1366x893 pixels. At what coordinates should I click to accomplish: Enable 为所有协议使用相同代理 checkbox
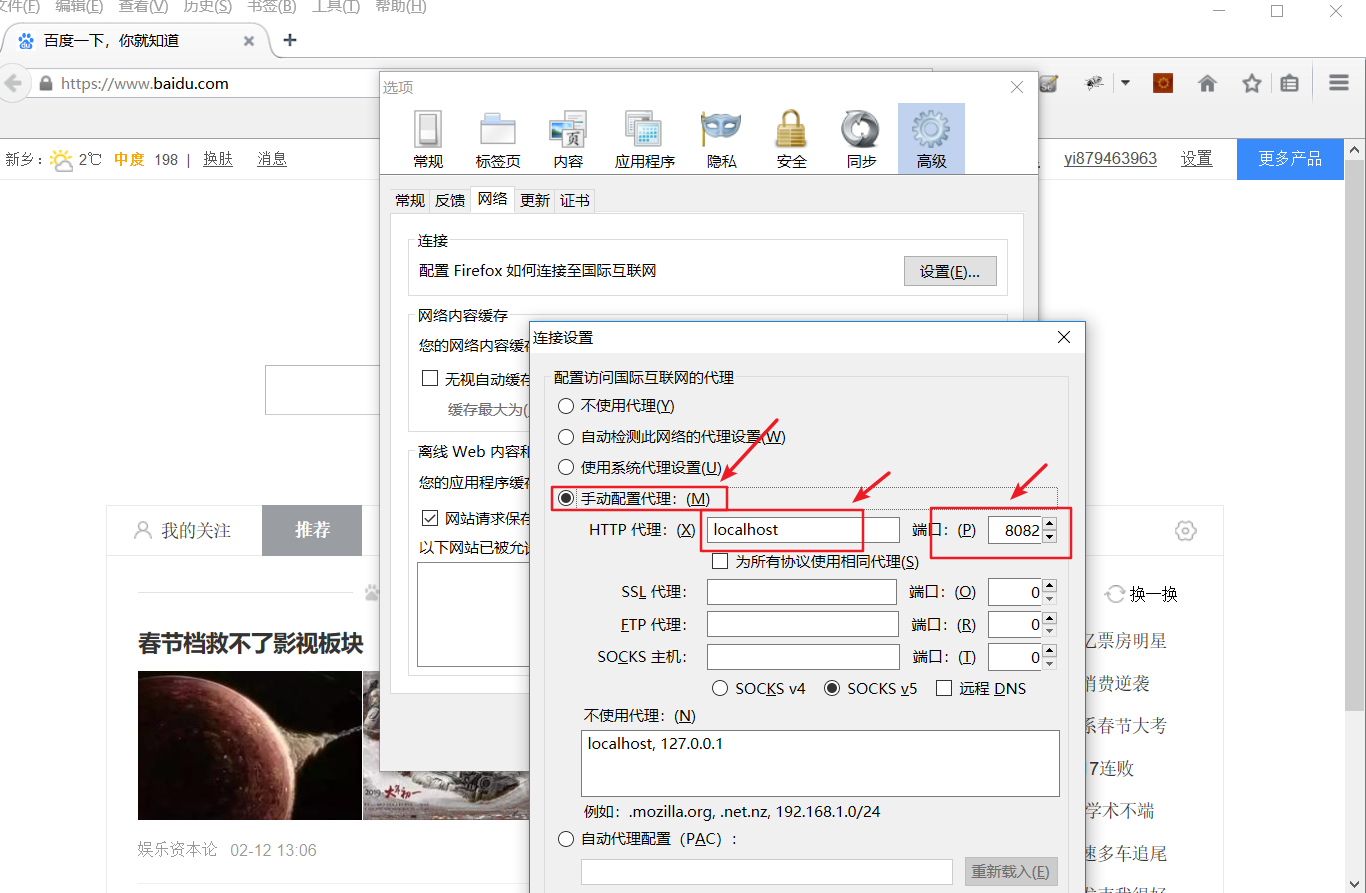(720, 560)
